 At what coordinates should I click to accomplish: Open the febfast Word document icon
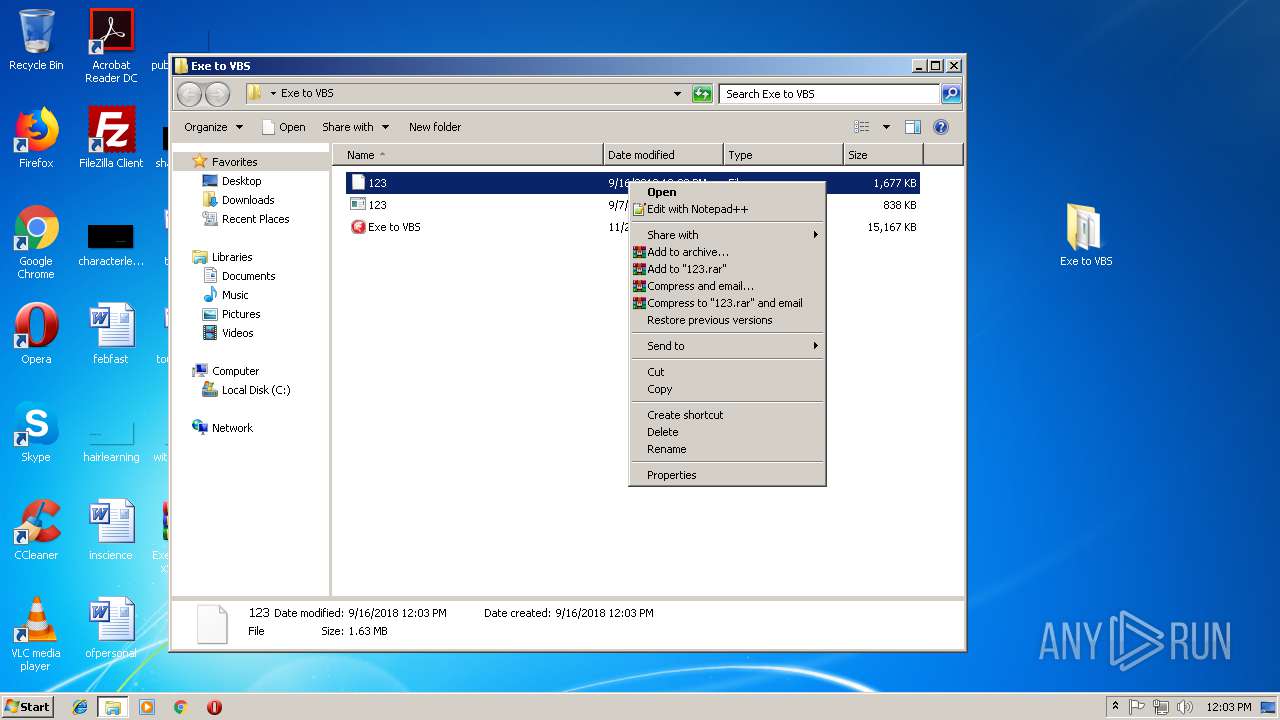111,334
